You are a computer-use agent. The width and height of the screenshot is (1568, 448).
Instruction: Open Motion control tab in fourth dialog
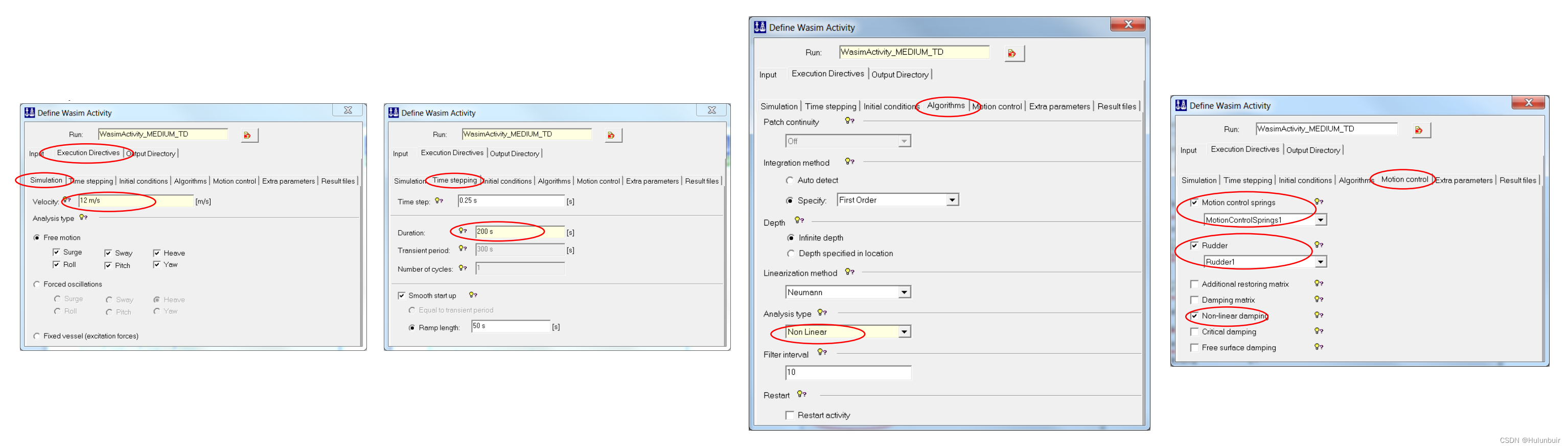click(1404, 180)
